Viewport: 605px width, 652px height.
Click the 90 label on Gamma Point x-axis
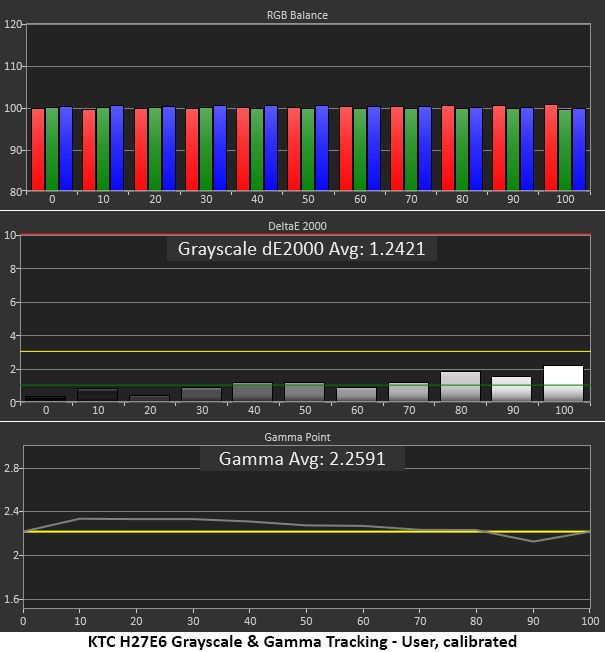(x=533, y=621)
